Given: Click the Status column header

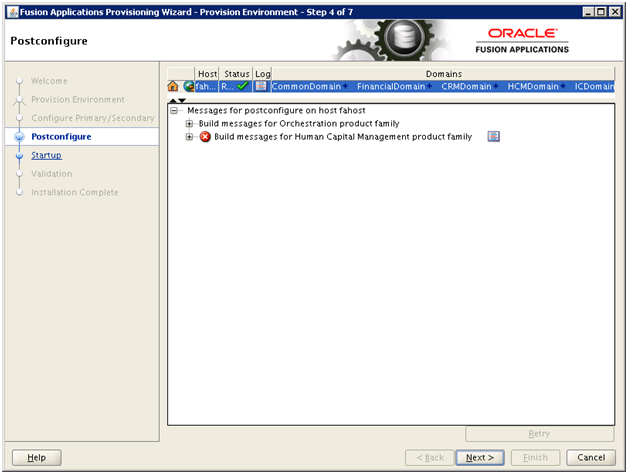Looking at the screenshot, I should [236, 74].
